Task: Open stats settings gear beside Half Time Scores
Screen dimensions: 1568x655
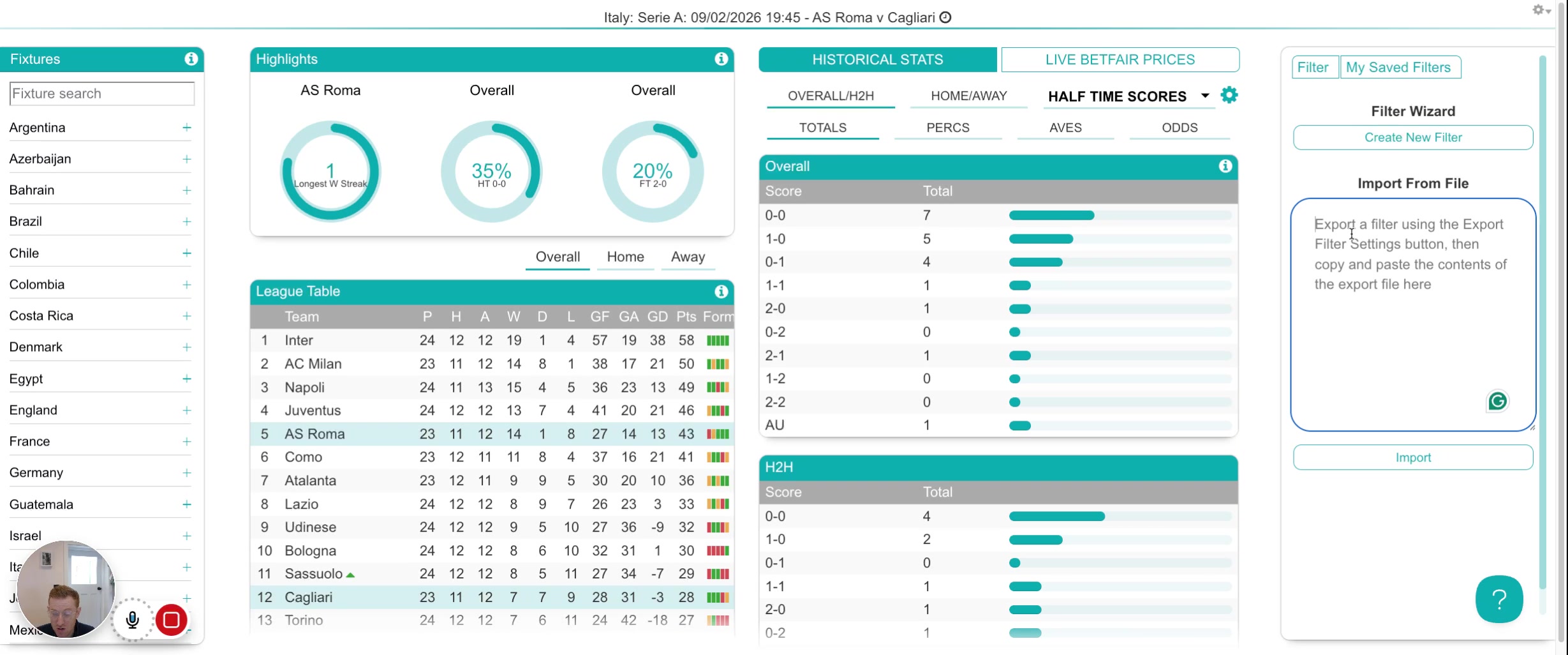Action: tap(1229, 95)
